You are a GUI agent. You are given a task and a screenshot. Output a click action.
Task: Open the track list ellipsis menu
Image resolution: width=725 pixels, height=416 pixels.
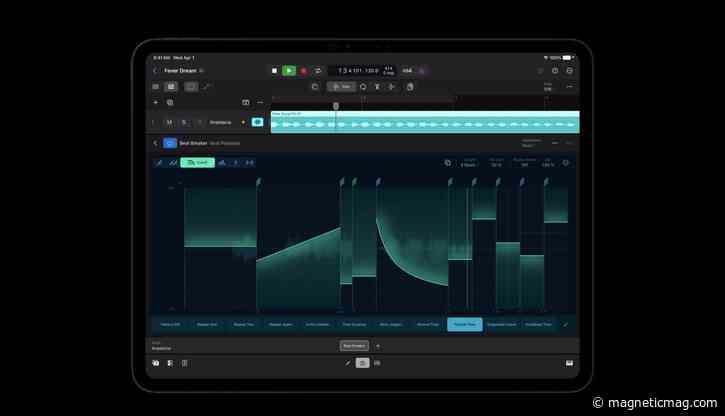(260, 102)
